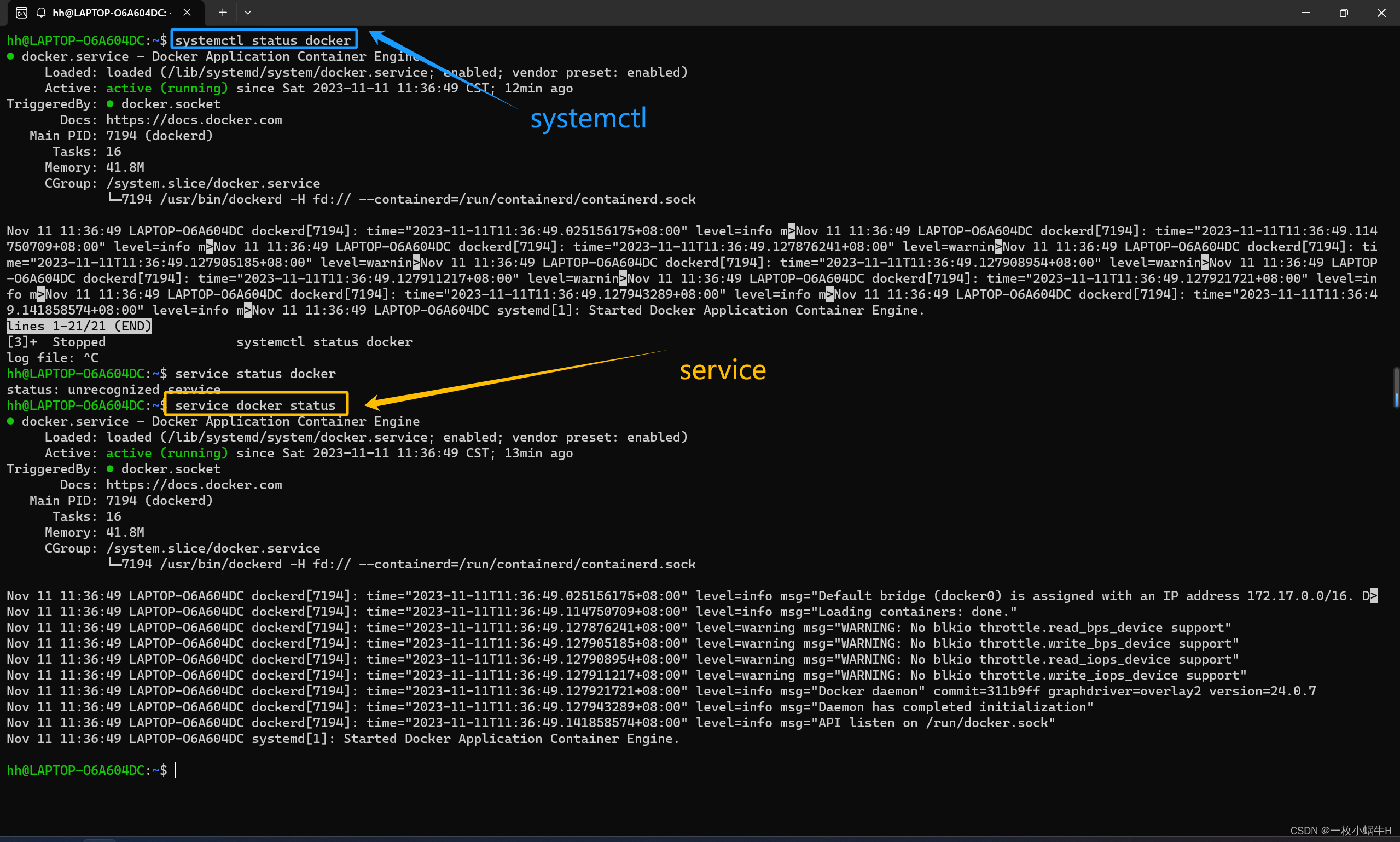Image resolution: width=1400 pixels, height=842 pixels.
Task: Select the service docker status command
Action: tap(255, 405)
